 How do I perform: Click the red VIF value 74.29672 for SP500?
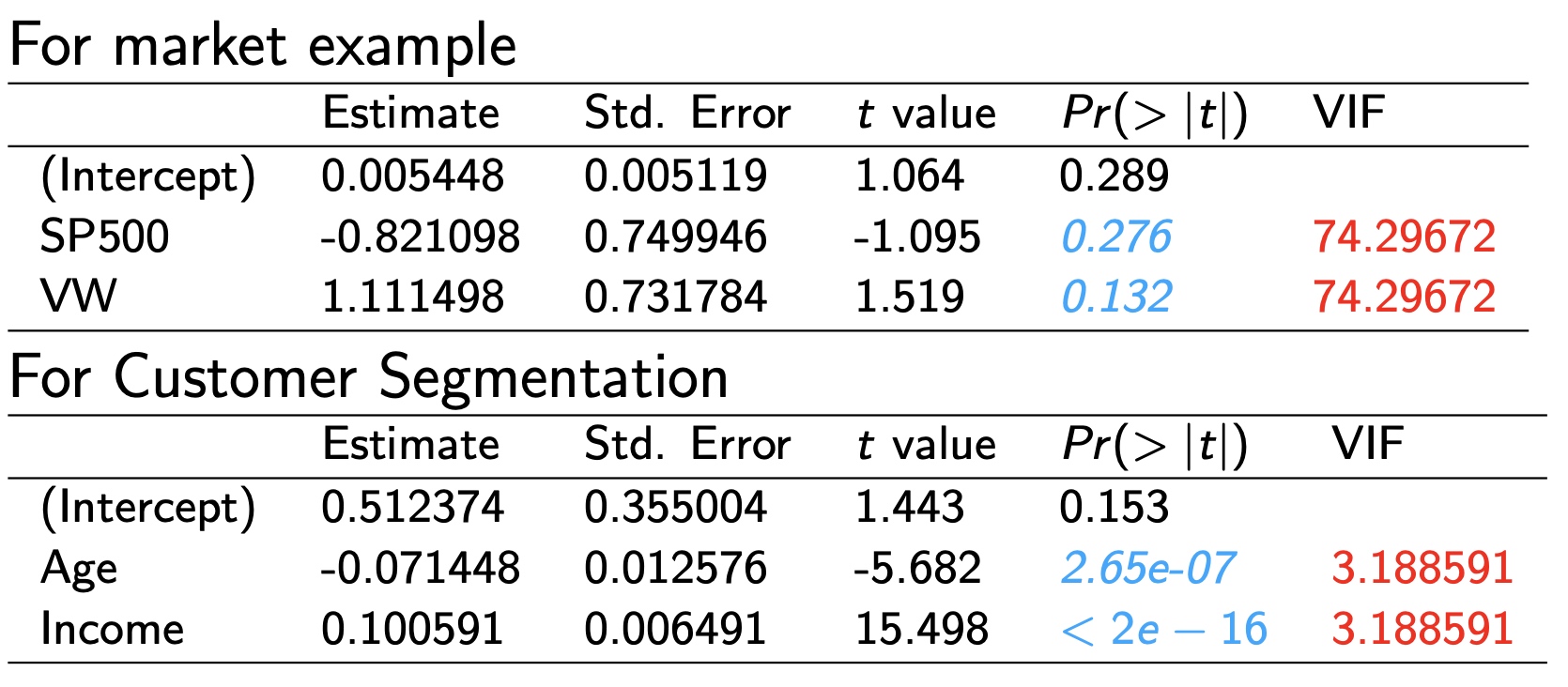click(x=1404, y=237)
